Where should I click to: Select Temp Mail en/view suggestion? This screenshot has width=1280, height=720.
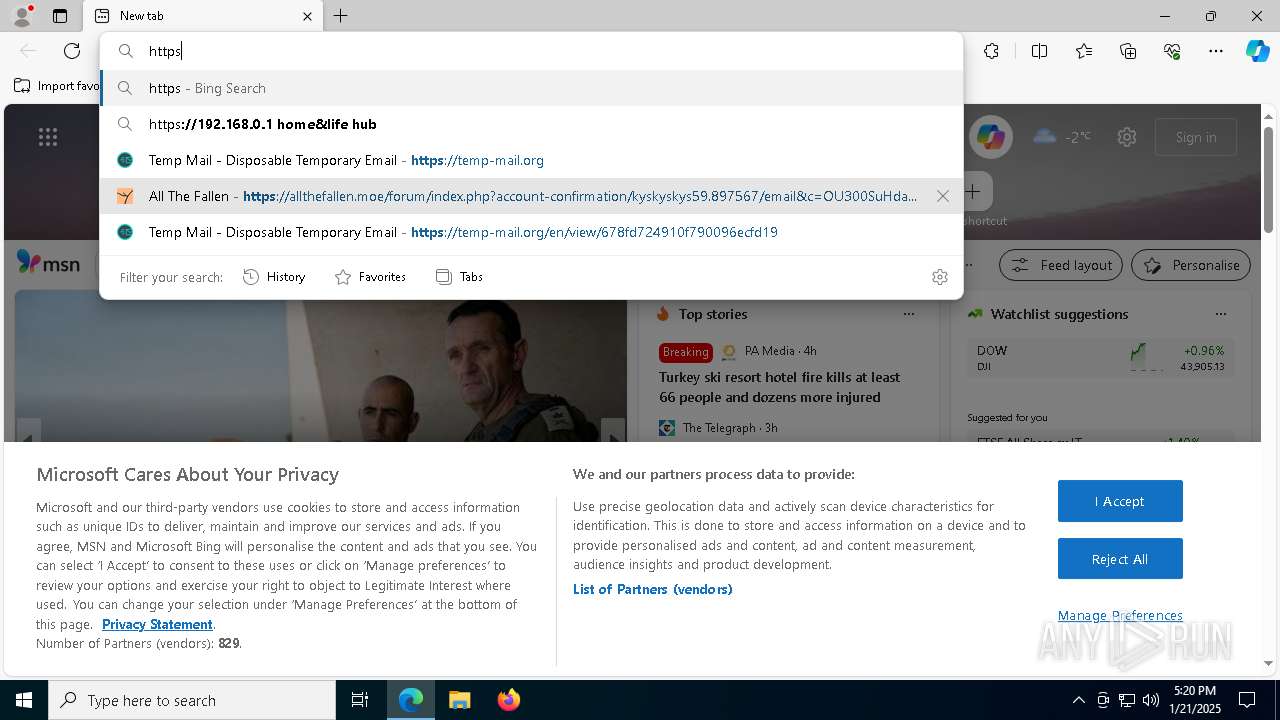(531, 232)
